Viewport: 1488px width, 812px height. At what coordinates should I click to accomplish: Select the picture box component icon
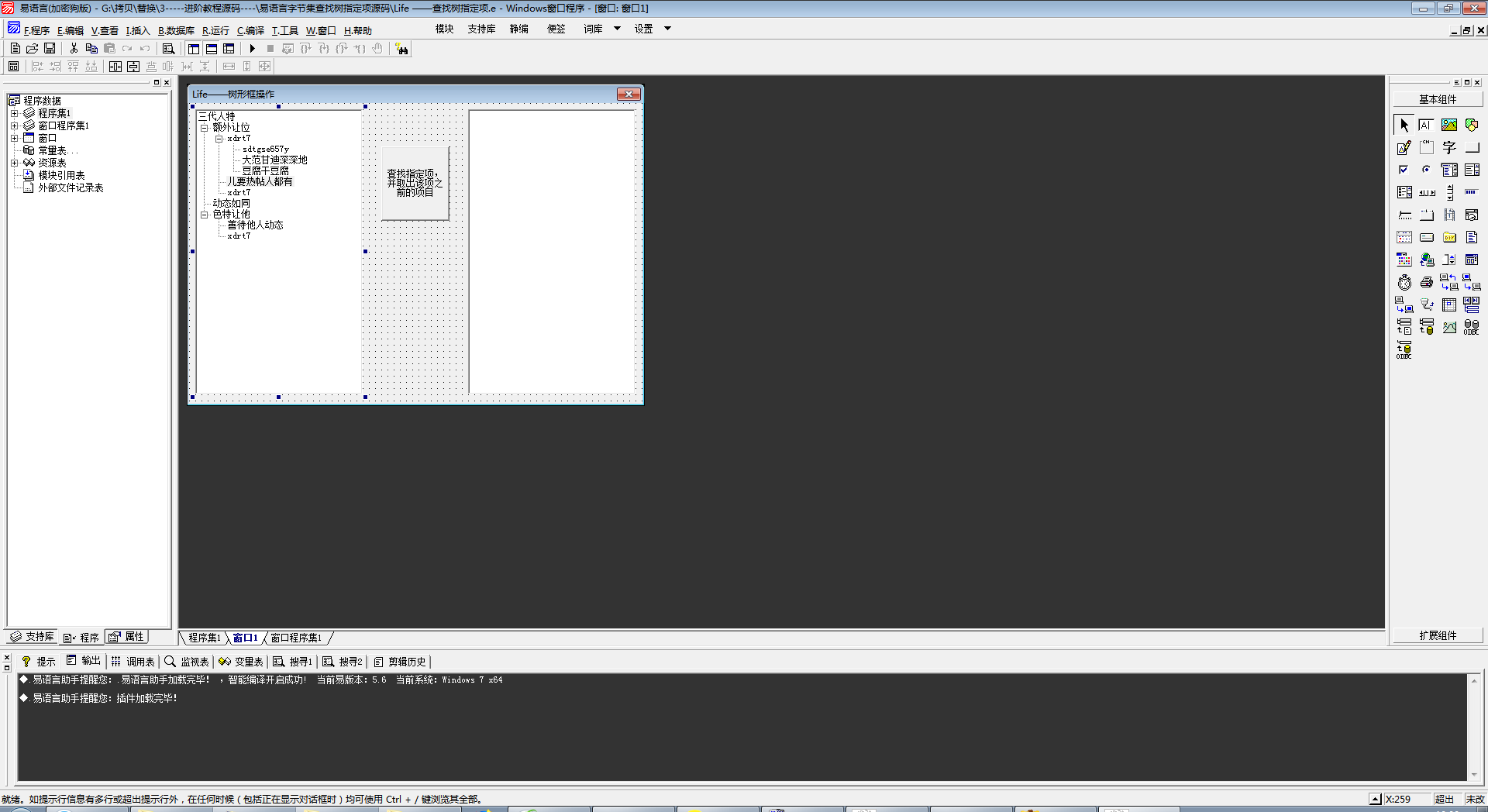[x=1449, y=125]
